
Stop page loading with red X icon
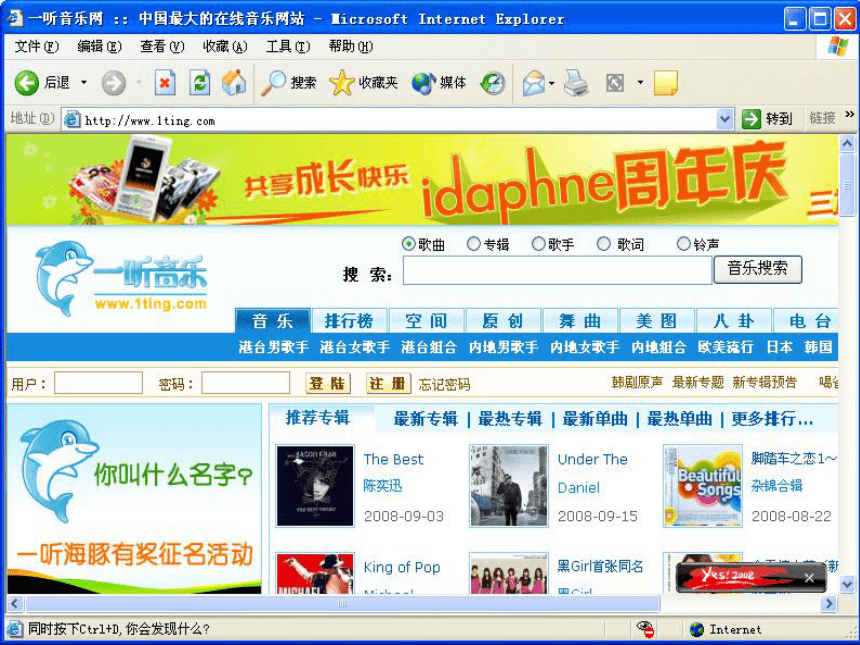[165, 83]
